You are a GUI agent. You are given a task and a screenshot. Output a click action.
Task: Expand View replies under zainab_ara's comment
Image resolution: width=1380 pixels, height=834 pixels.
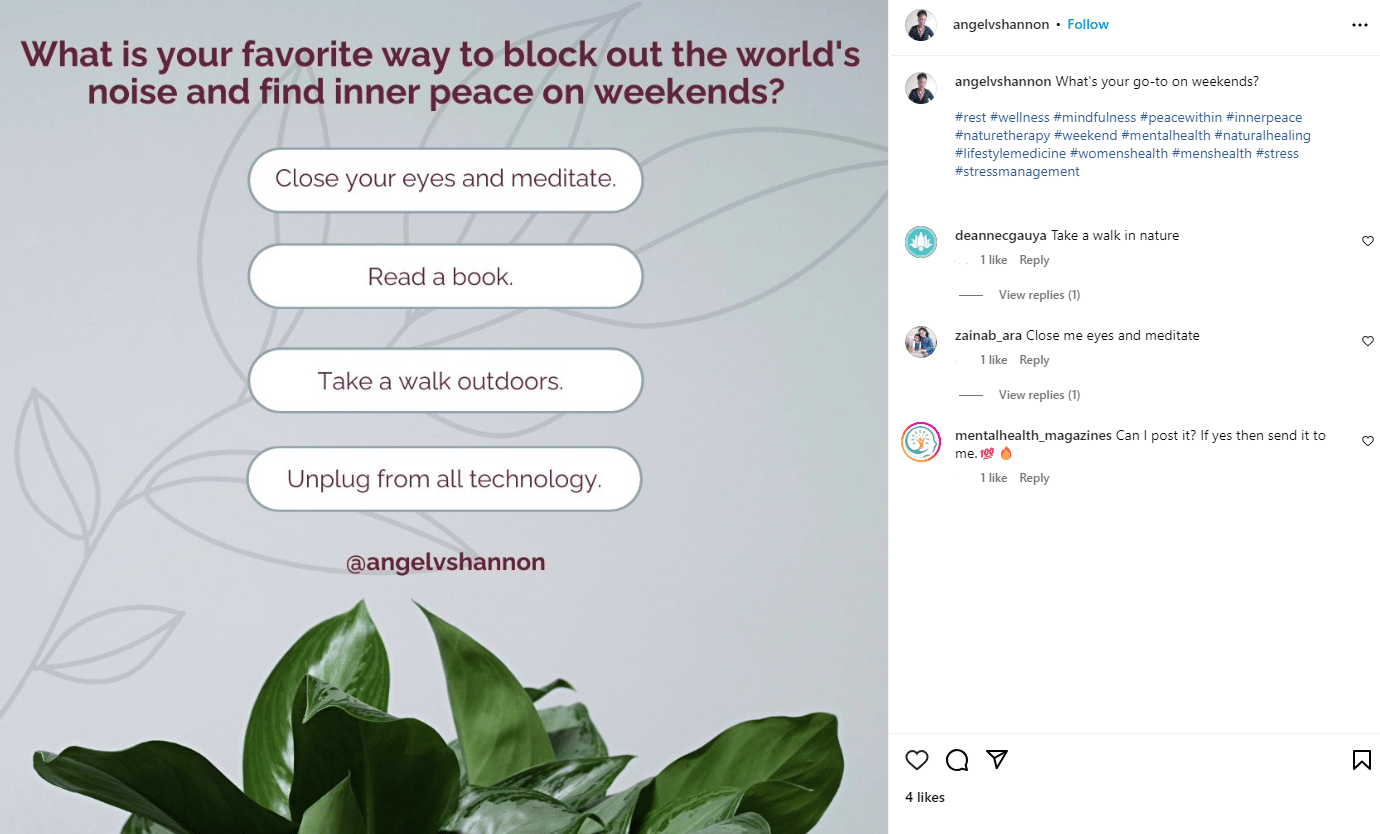point(1039,395)
